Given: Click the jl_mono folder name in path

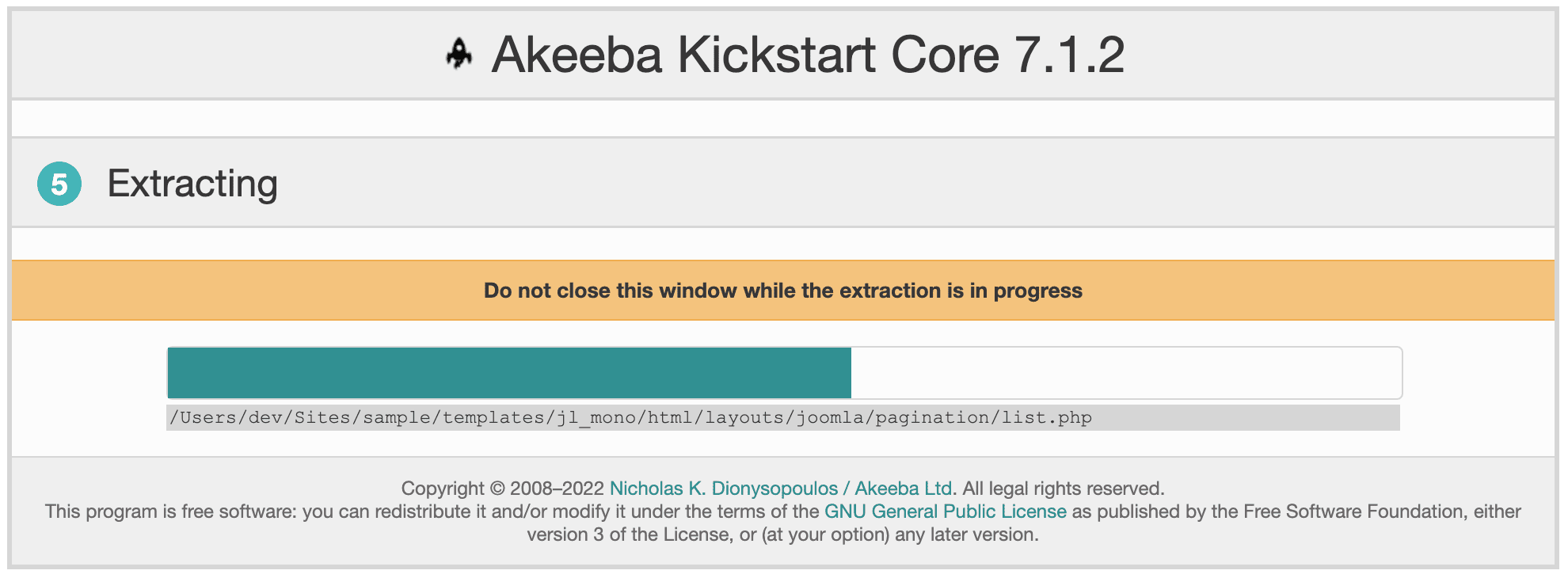Looking at the screenshot, I should pyautogui.click(x=596, y=418).
